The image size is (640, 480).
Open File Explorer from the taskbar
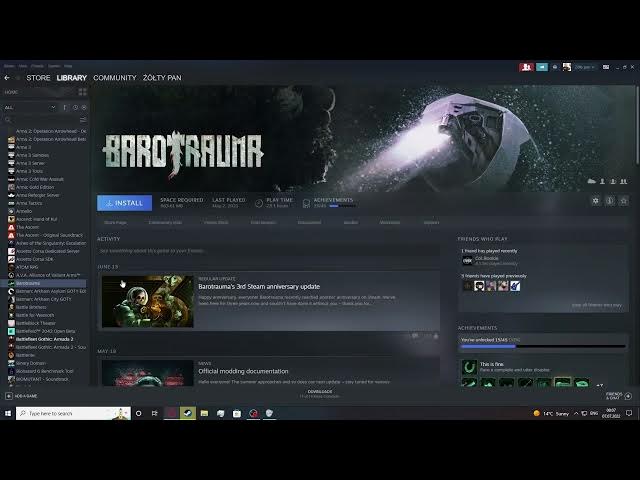204,413
